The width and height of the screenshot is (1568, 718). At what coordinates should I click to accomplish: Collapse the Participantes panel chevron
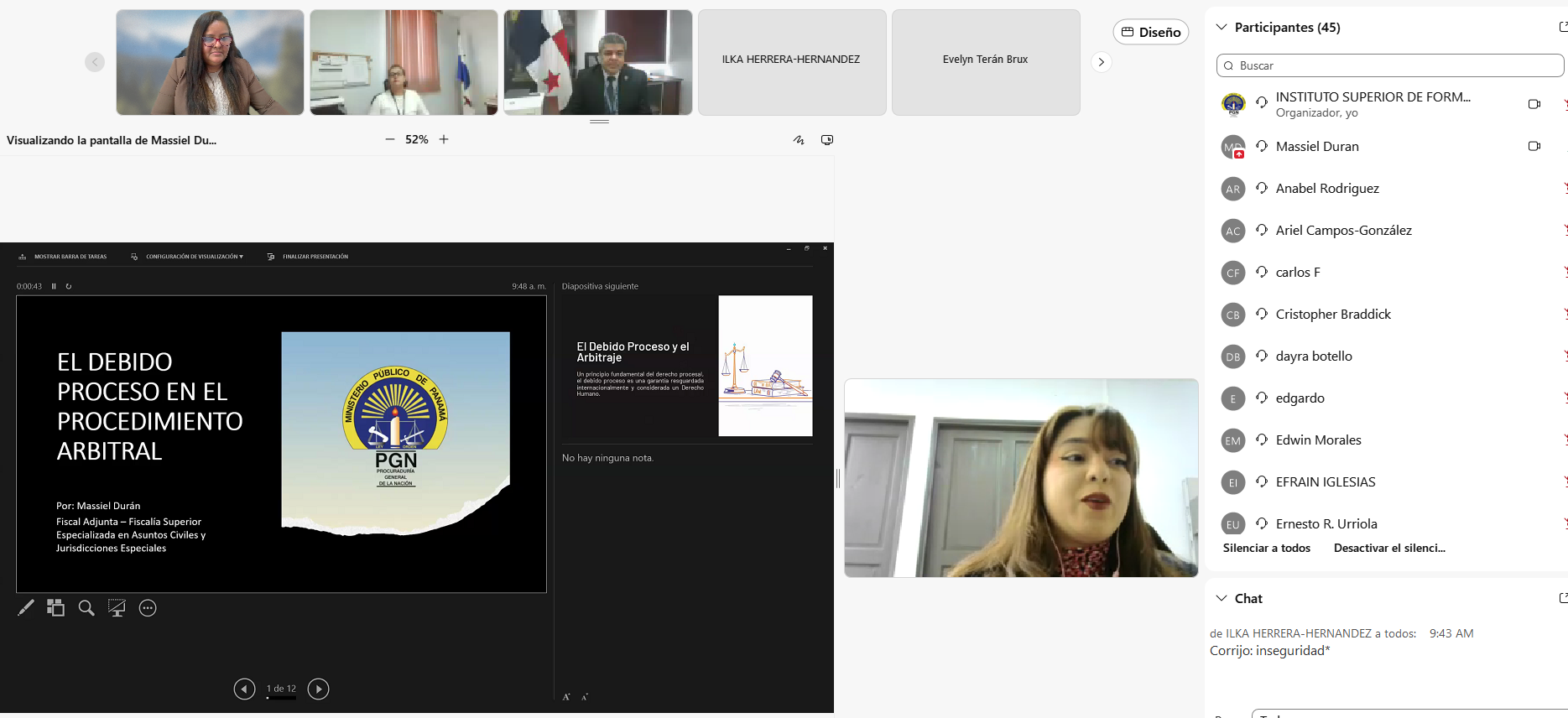1222,27
